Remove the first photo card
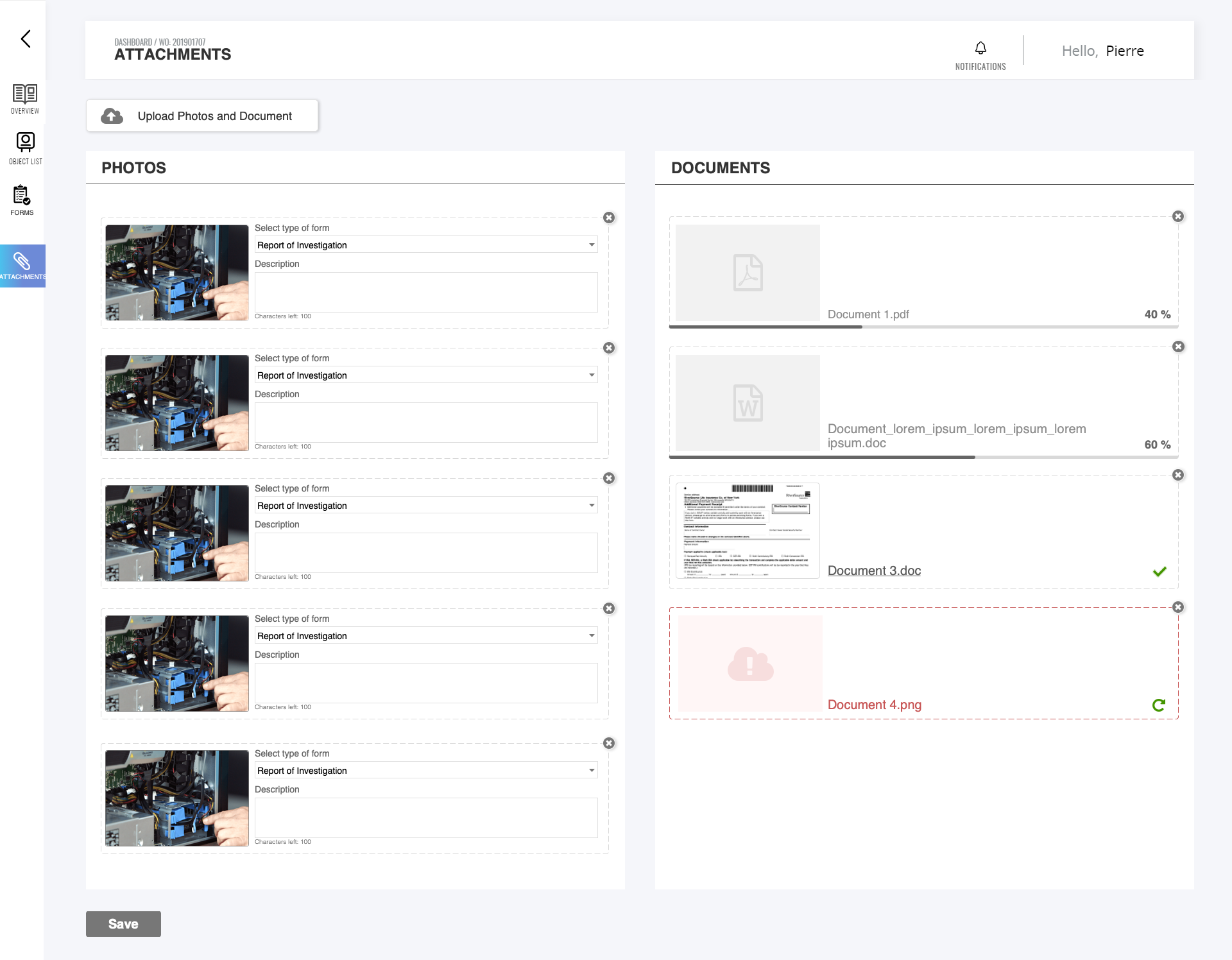This screenshot has height=960, width=1232. [x=609, y=218]
